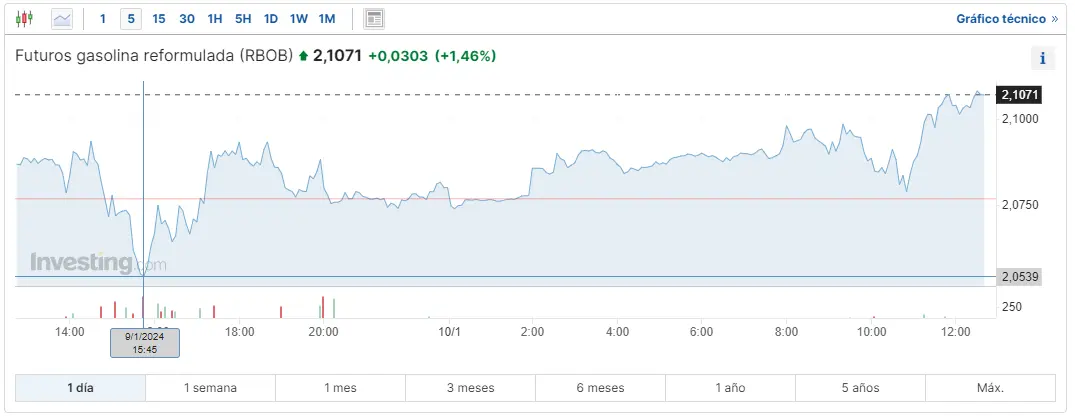Select the 5H interval
Image resolution: width=1075 pixels, height=419 pixels.
(x=243, y=18)
